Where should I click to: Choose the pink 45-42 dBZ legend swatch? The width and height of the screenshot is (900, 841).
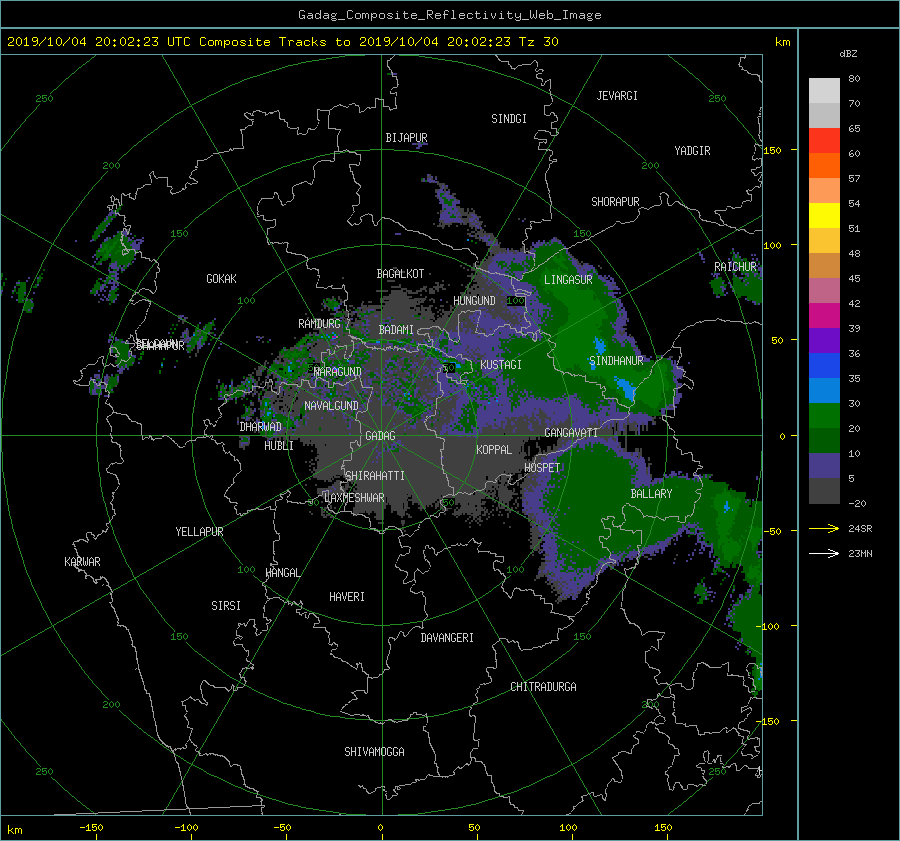click(824, 291)
